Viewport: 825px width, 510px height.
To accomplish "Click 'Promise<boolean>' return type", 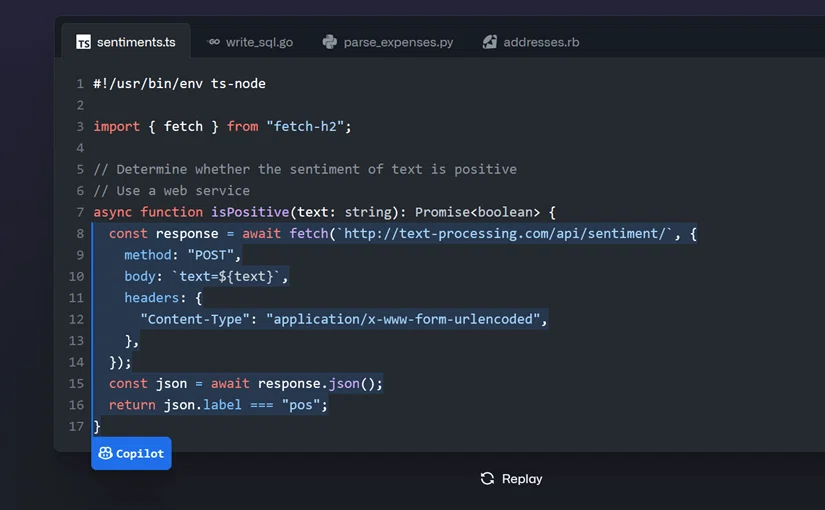I will (477, 212).
